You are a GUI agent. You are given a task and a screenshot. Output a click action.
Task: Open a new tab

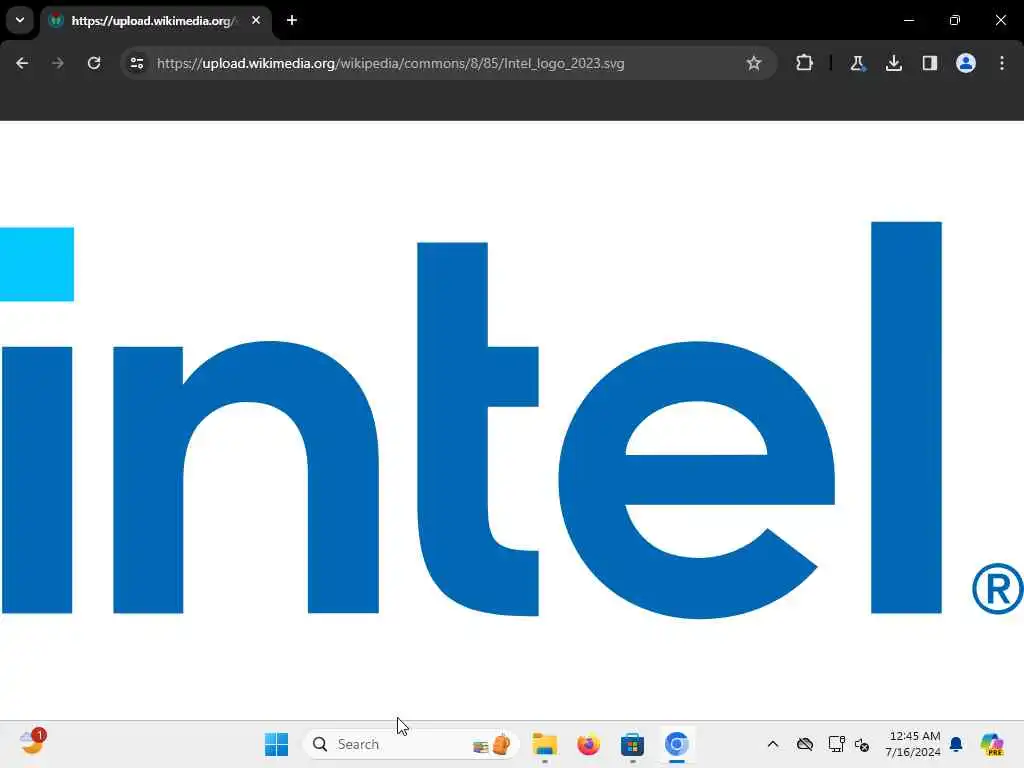pyautogui.click(x=292, y=20)
